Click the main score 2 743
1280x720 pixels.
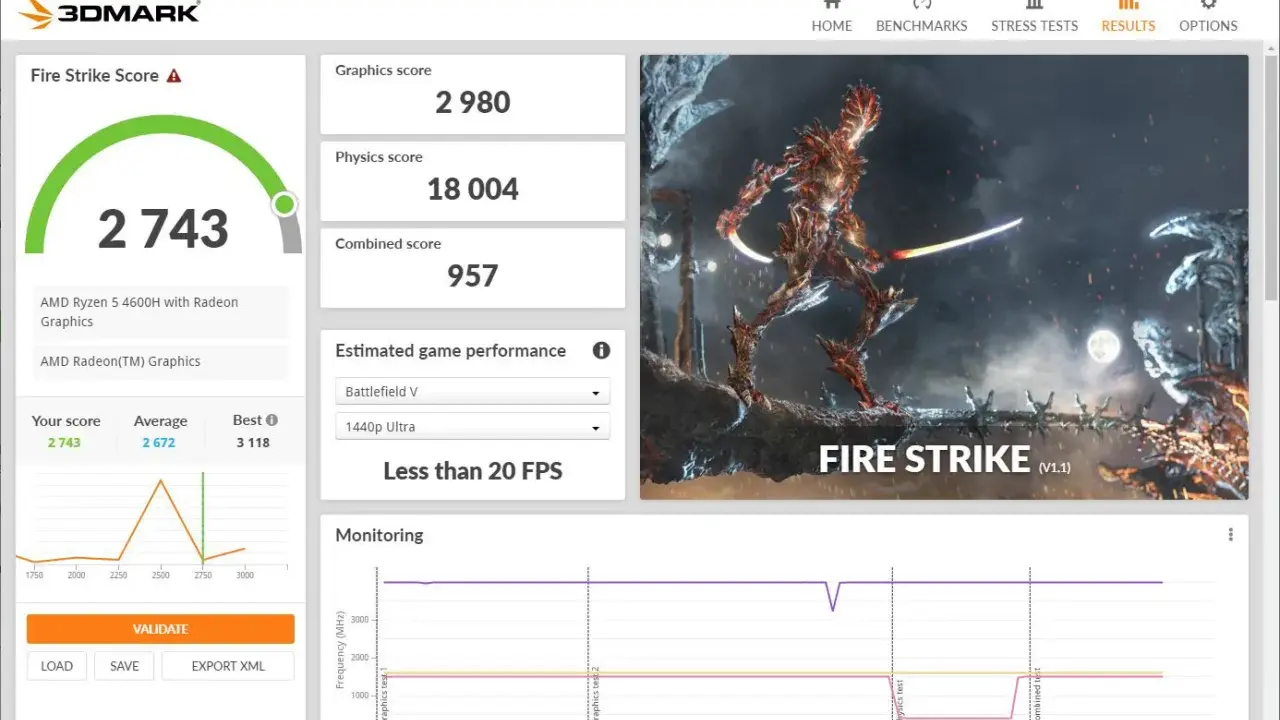tap(163, 229)
